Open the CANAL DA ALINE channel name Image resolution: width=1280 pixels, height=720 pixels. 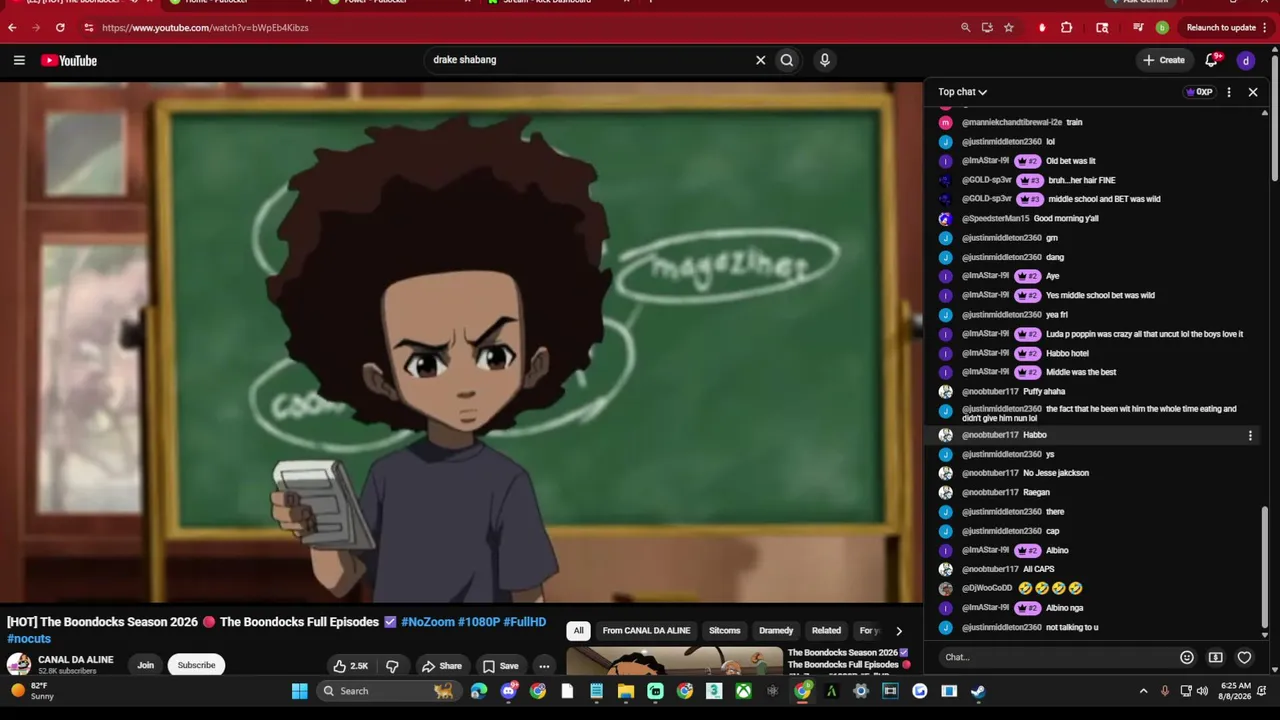tap(75, 660)
